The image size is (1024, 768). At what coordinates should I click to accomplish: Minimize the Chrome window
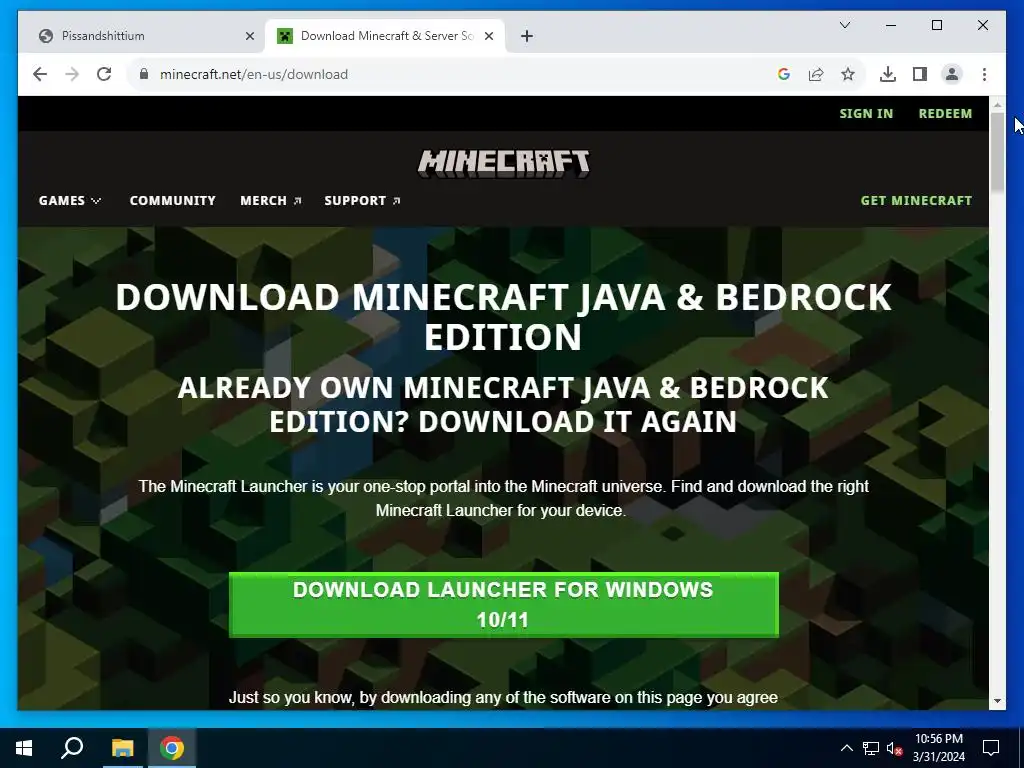[891, 25]
